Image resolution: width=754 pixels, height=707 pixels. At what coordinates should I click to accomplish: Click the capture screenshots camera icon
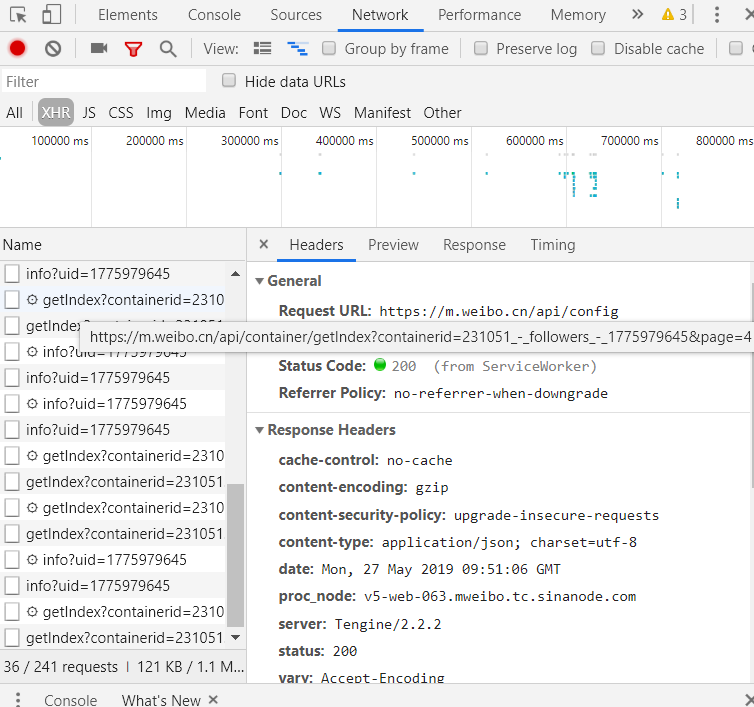(98, 48)
